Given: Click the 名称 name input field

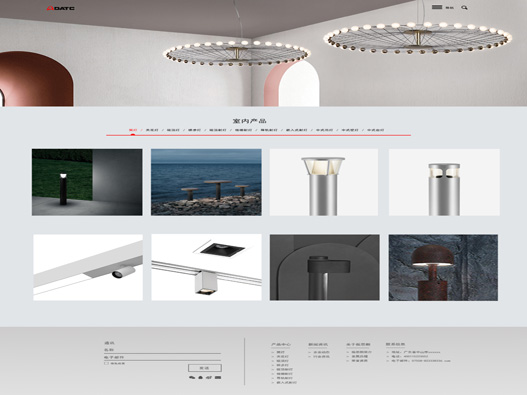Looking at the screenshot, I should [x=162, y=350].
